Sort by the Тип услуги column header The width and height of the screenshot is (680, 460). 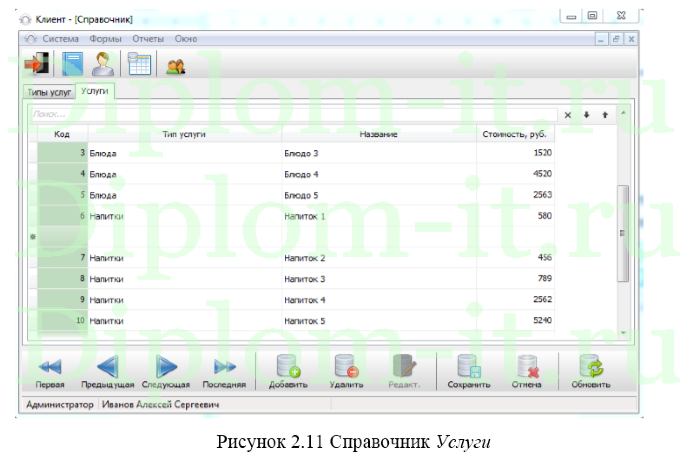click(x=184, y=134)
